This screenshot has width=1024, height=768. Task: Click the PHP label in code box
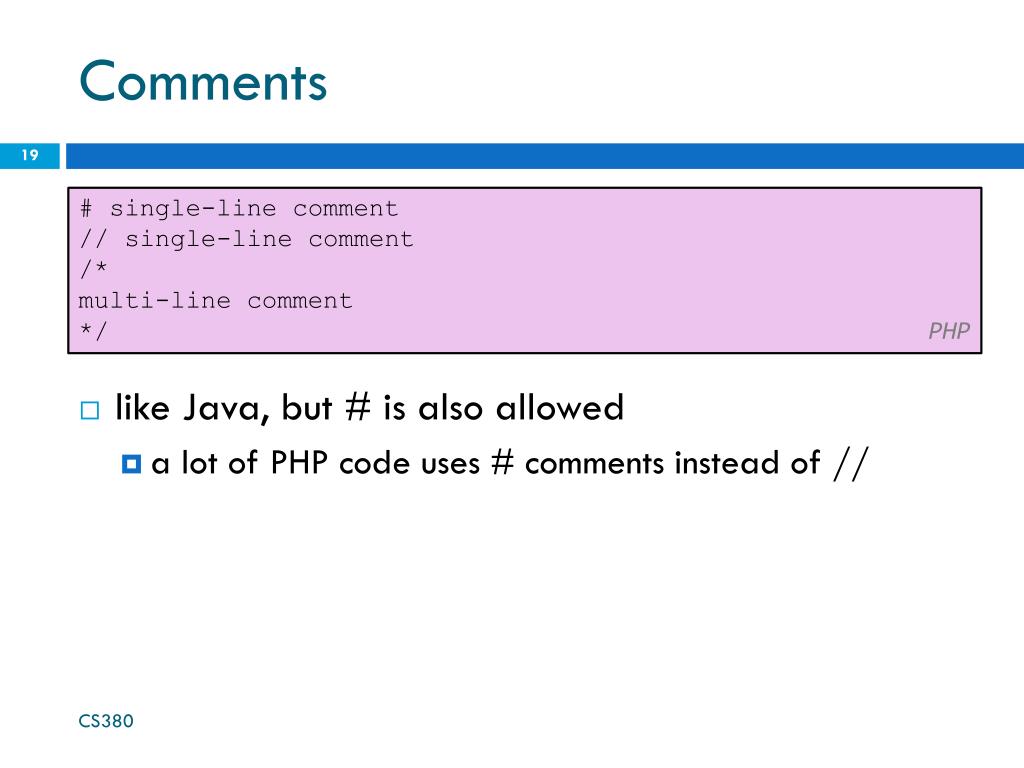949,330
